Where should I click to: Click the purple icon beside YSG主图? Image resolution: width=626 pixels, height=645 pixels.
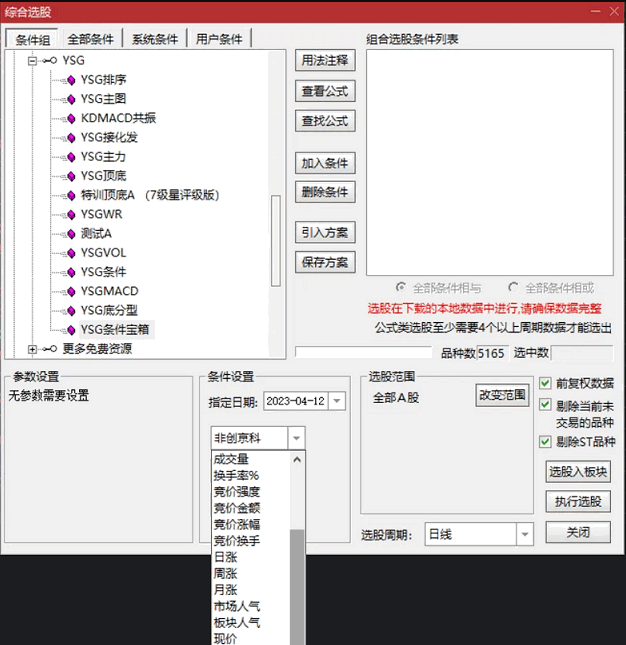pyautogui.click(x=71, y=100)
